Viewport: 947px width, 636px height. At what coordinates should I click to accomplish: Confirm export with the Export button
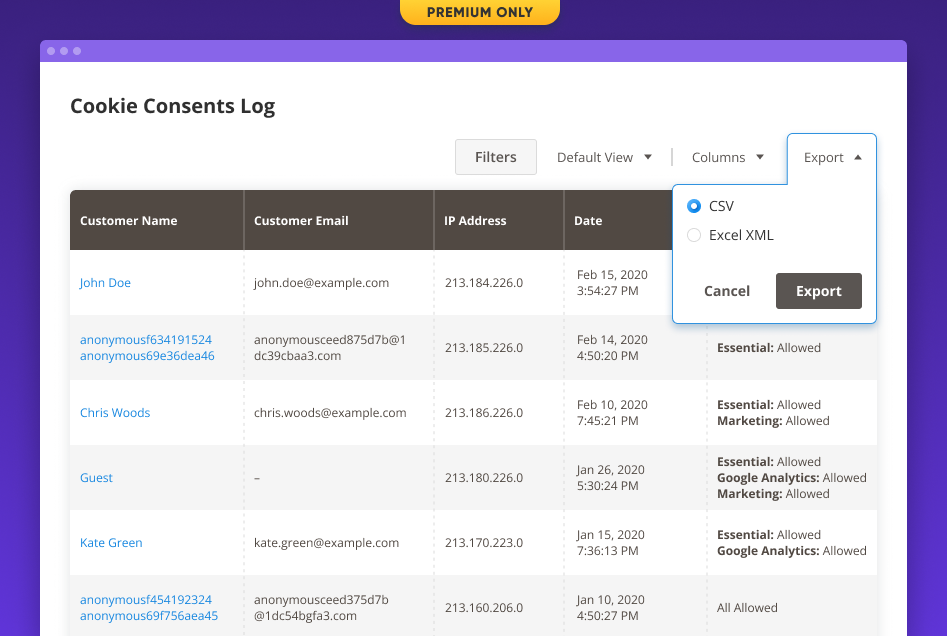pos(818,291)
